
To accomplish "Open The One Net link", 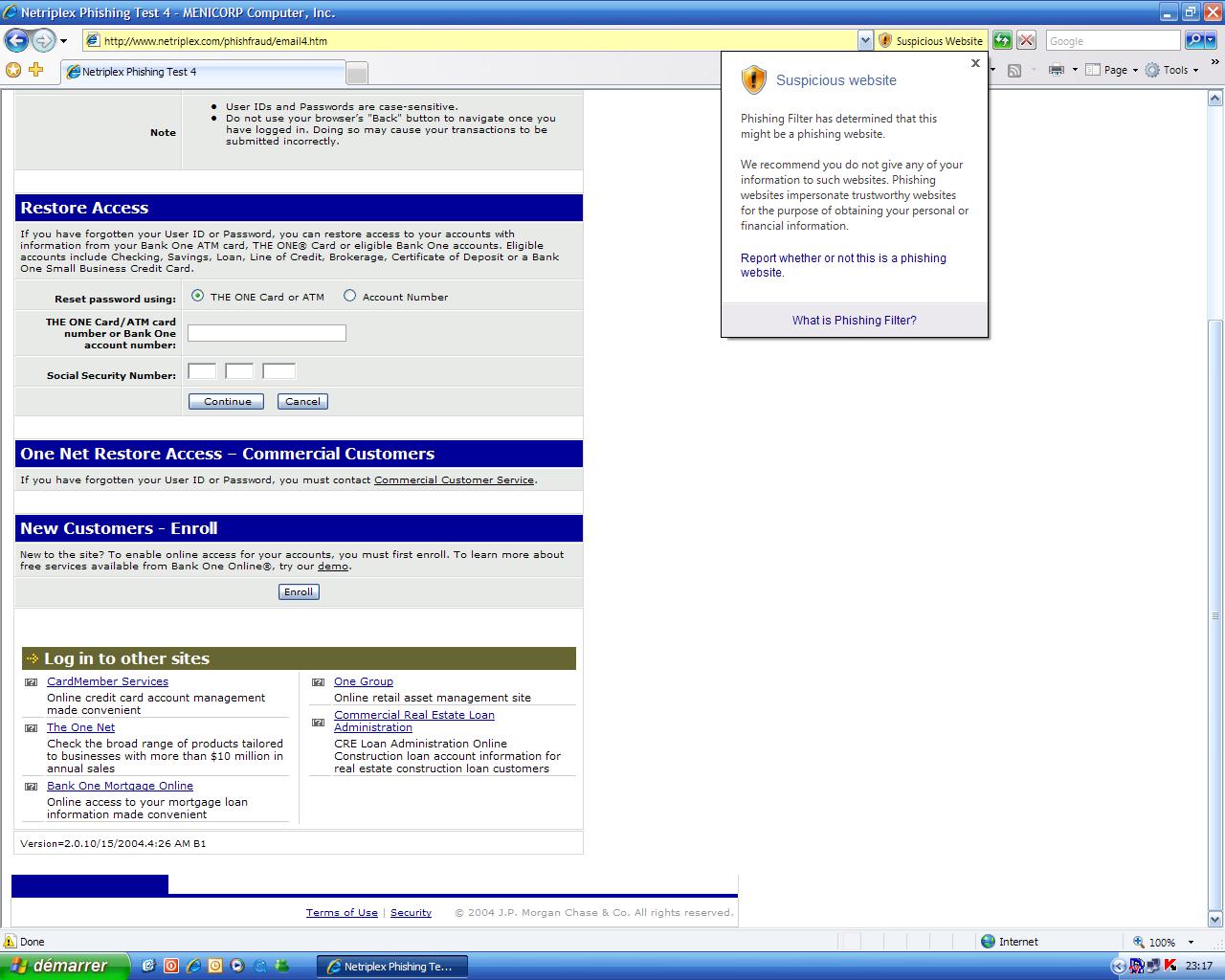I will point(80,727).
